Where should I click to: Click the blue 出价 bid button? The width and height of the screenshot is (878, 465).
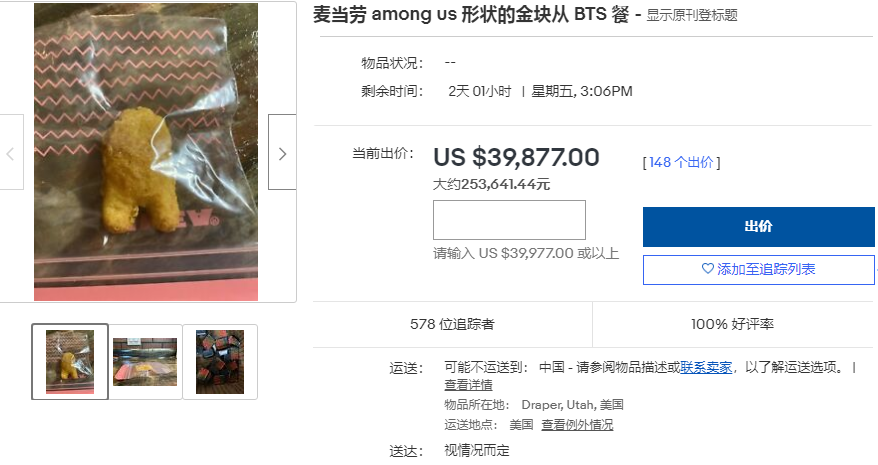coord(758,226)
